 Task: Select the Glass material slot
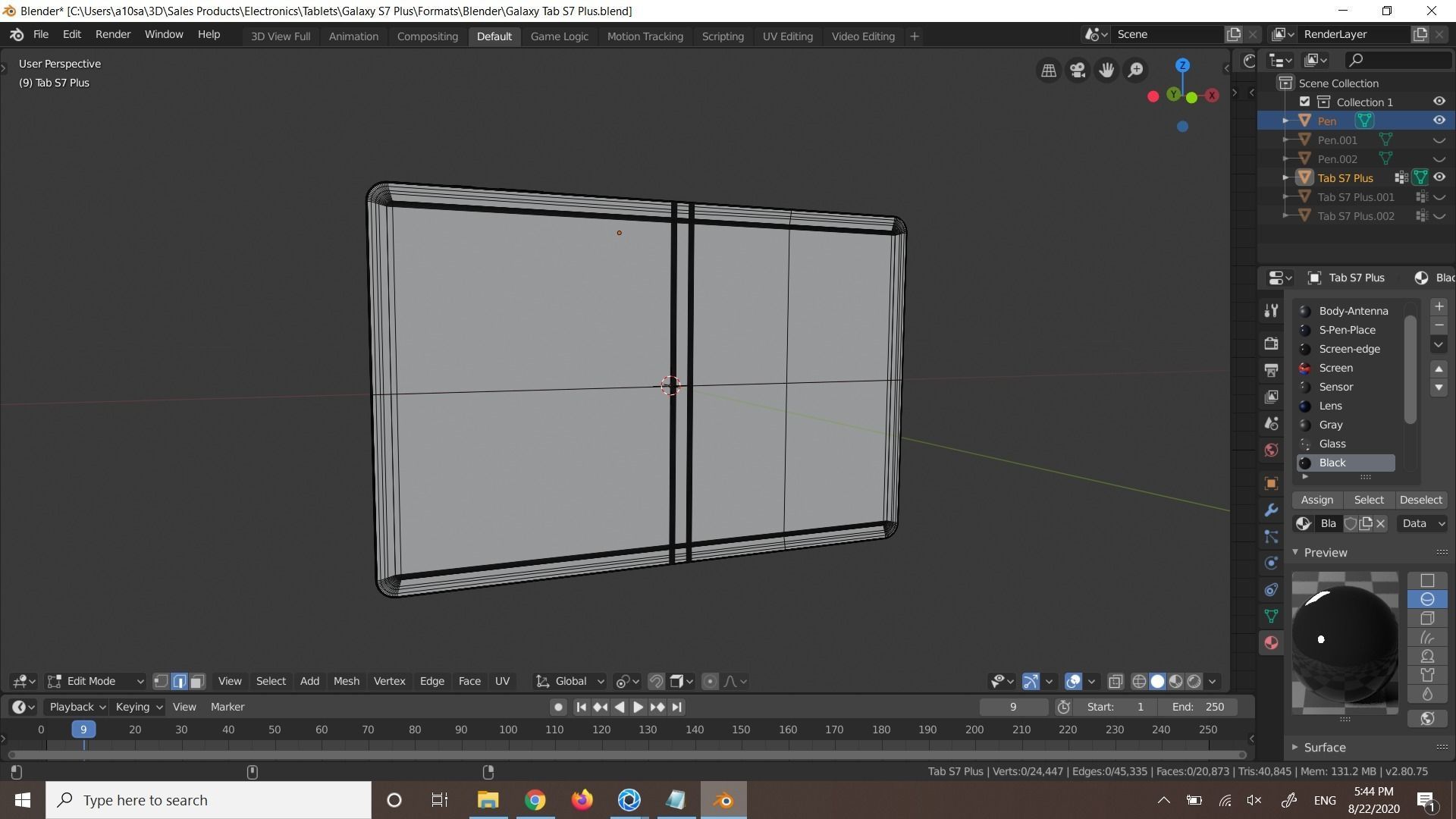[1332, 444]
